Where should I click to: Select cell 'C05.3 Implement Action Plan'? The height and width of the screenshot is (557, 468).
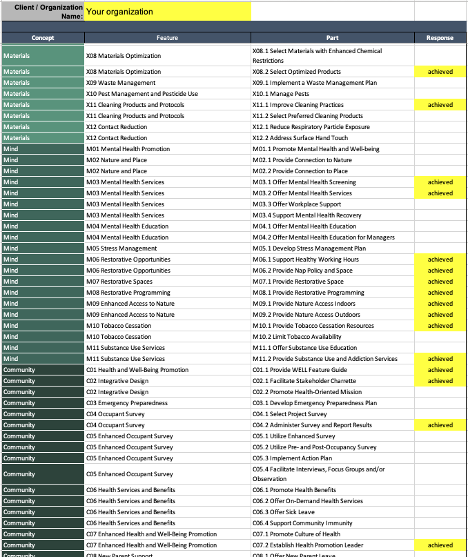[333, 458]
